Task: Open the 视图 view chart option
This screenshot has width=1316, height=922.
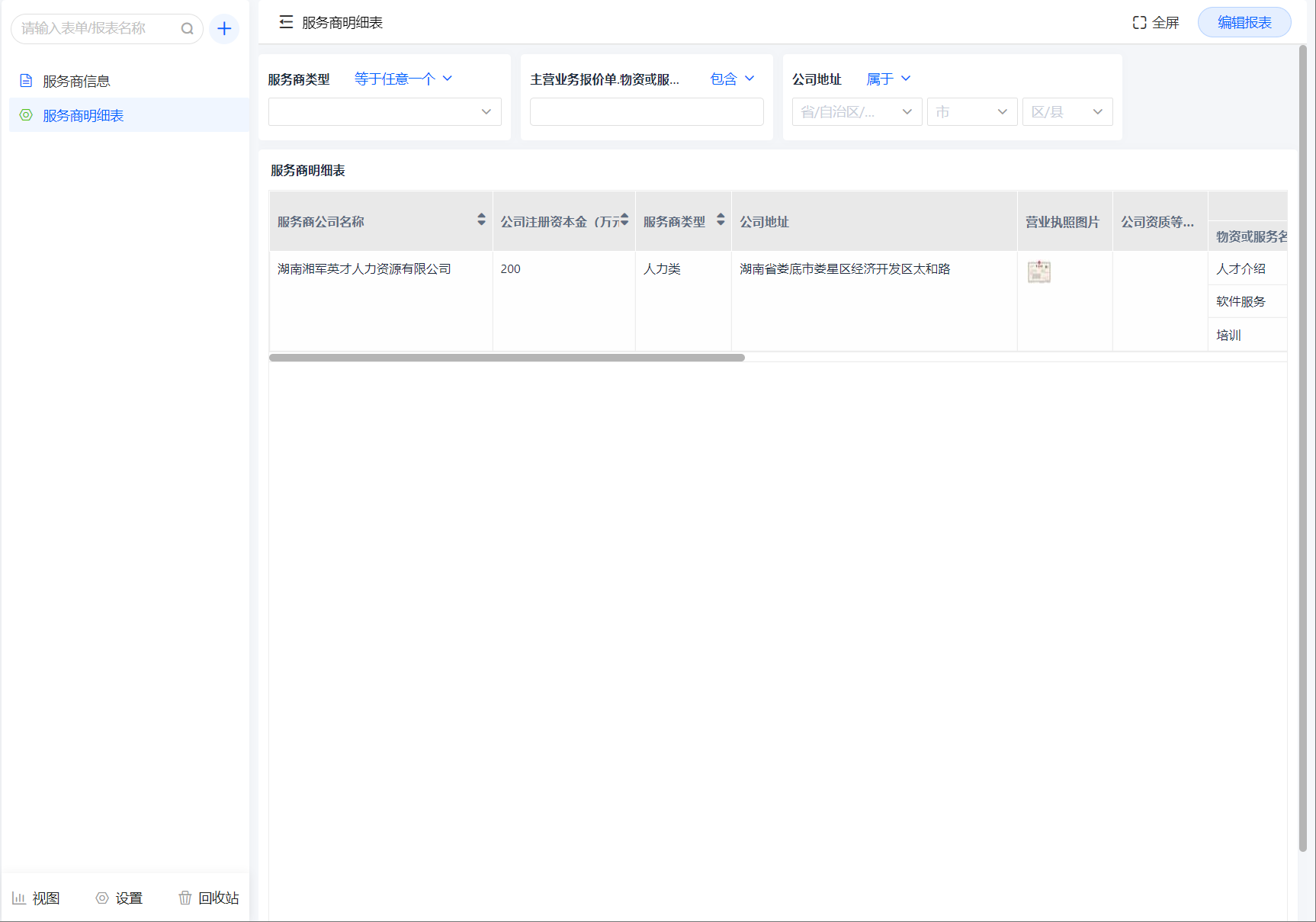Action: click(x=36, y=898)
